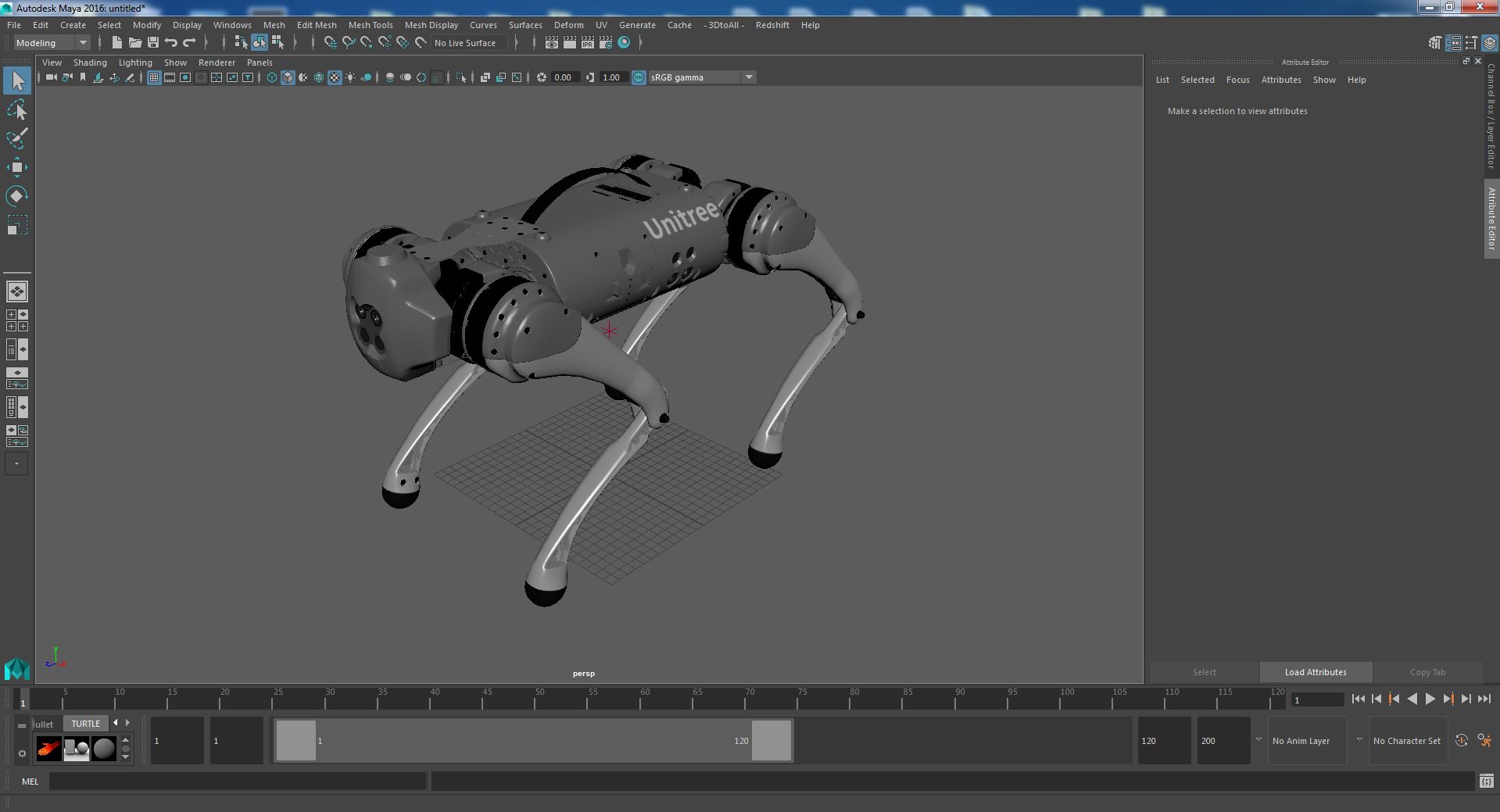Select the single perspective view layout

[x=17, y=292]
